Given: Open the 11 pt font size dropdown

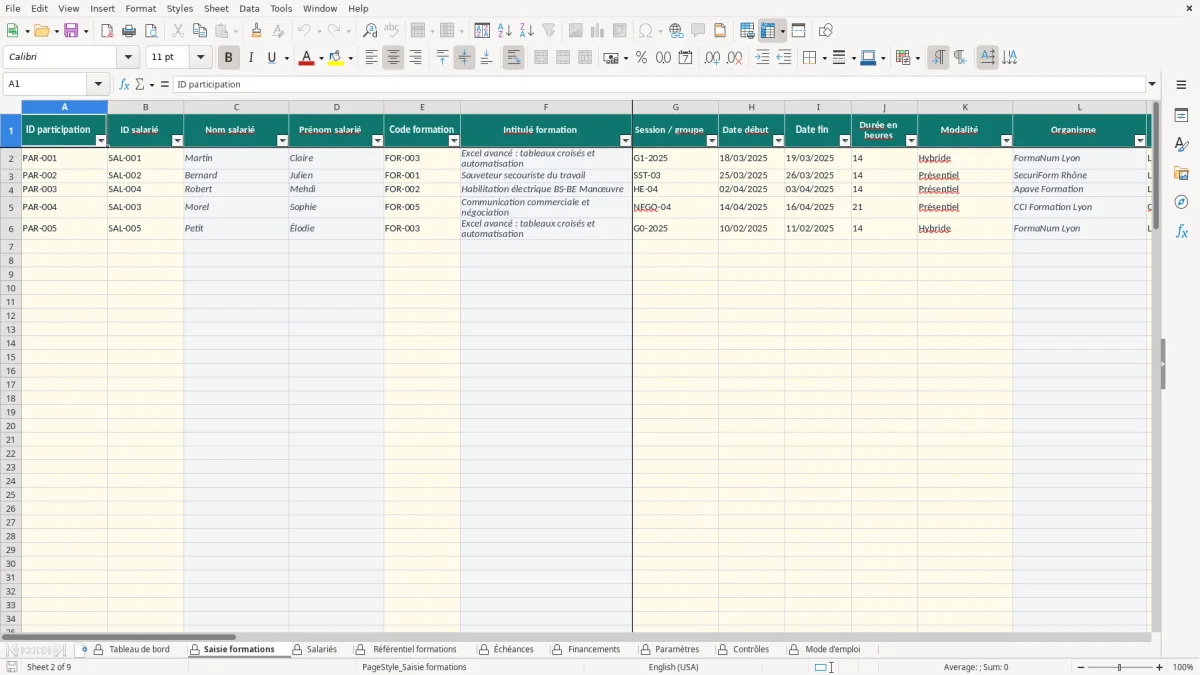Looking at the screenshot, I should 201,58.
